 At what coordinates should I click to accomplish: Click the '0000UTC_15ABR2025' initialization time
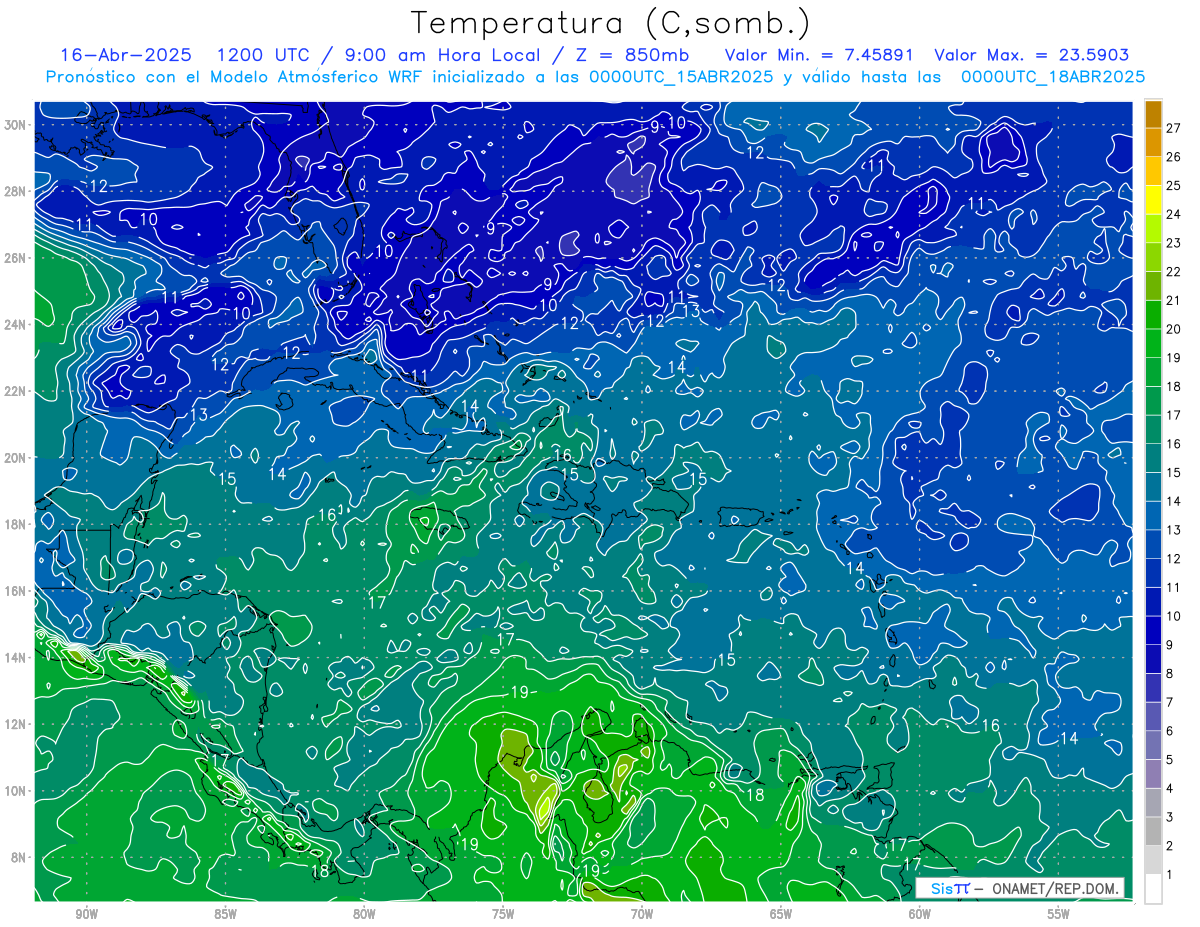point(681,77)
